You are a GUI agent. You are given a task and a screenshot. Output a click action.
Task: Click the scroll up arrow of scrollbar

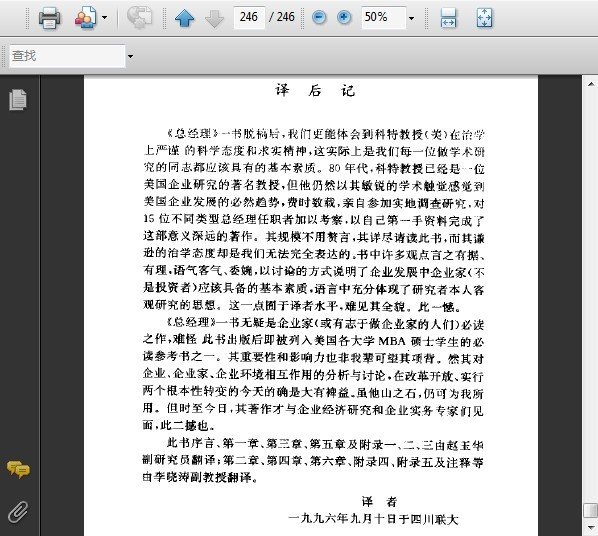590,84
